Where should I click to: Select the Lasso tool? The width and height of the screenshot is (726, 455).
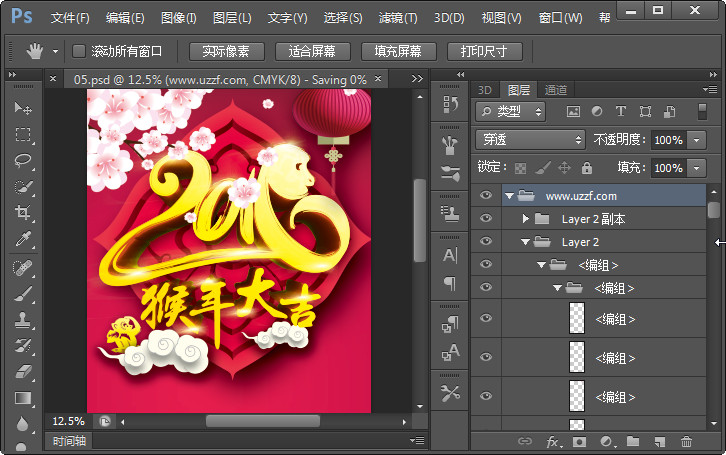(x=23, y=161)
